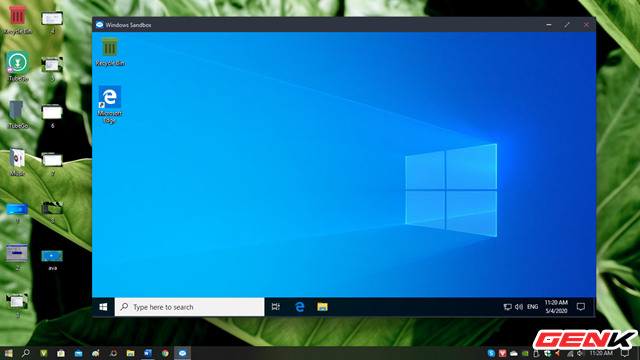640x360 pixels.
Task: Select the image file named 4
Action: coord(52,22)
